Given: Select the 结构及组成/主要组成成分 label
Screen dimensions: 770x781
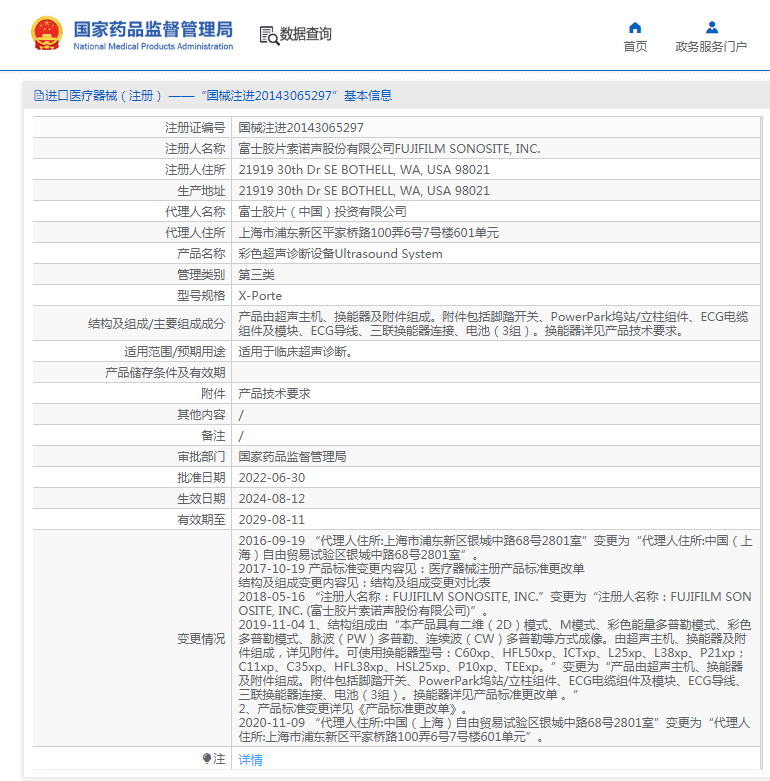Looking at the screenshot, I should [x=156, y=324].
